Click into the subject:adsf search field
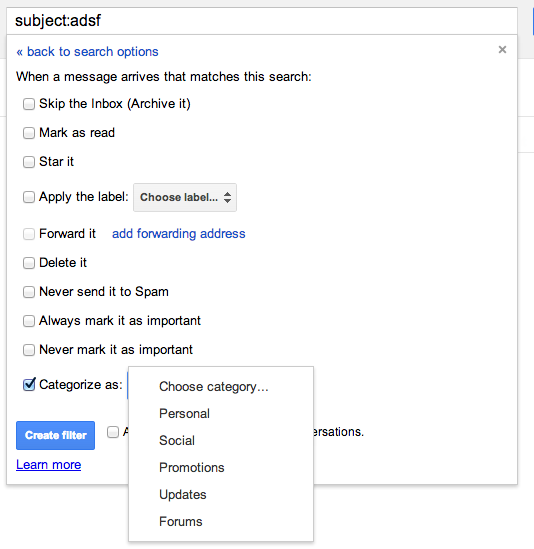 pyautogui.click(x=262, y=21)
